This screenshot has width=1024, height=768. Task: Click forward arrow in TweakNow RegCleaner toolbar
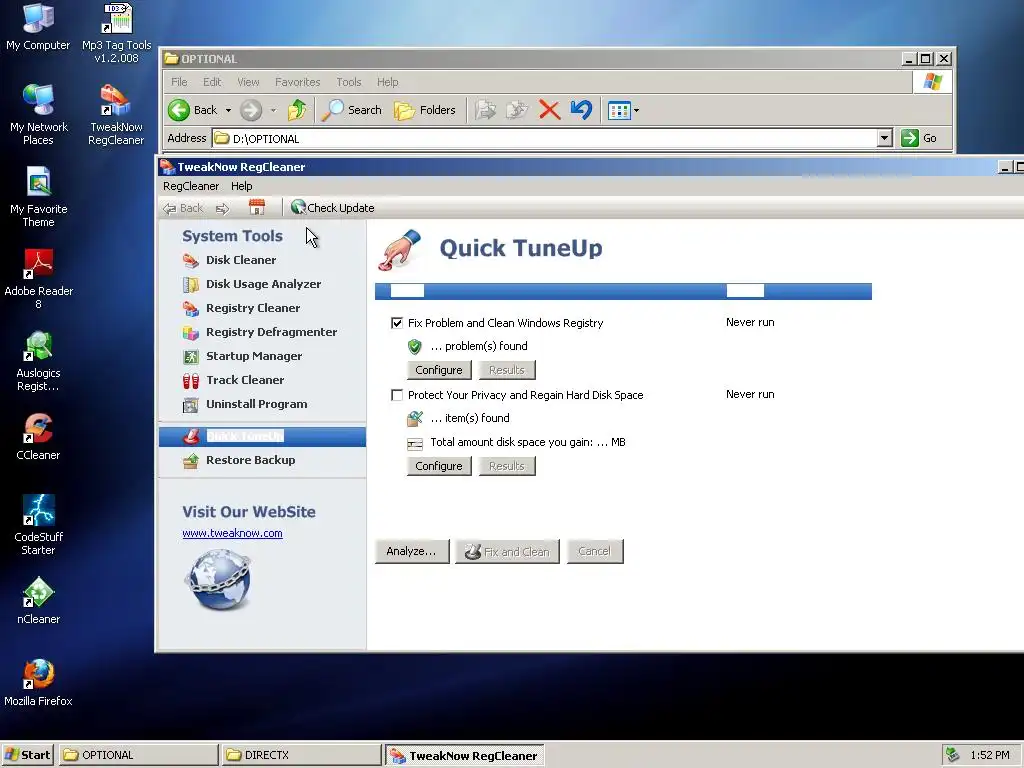223,208
